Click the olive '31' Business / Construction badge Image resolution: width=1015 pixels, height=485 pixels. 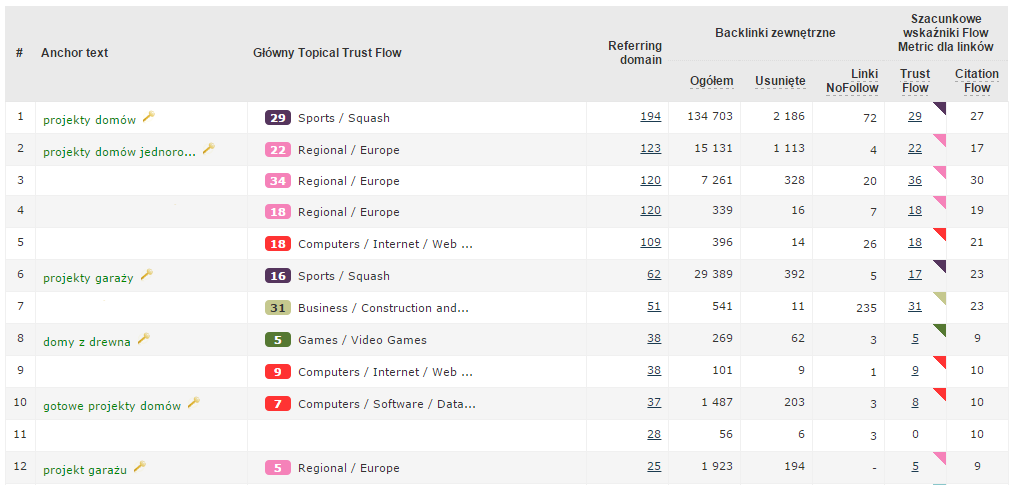pos(278,308)
